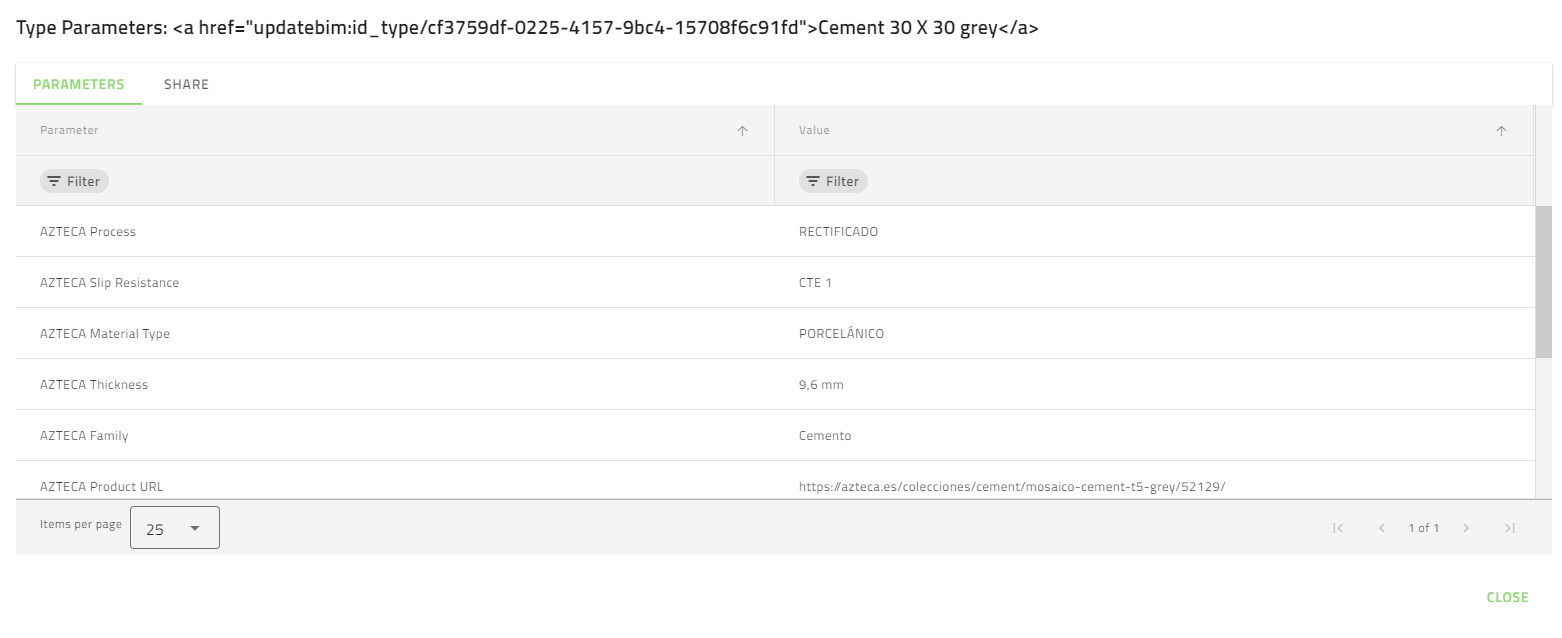Open the Value column Filter chip

tap(833, 181)
